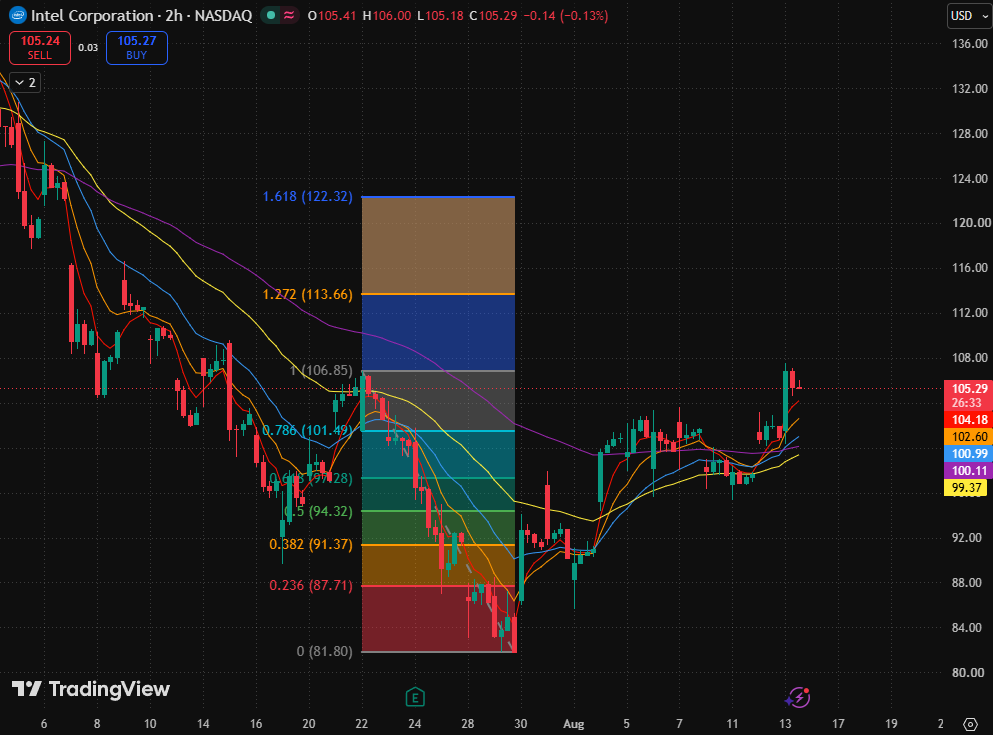Click the open price O105.41 value
The image size is (993, 735).
point(332,15)
